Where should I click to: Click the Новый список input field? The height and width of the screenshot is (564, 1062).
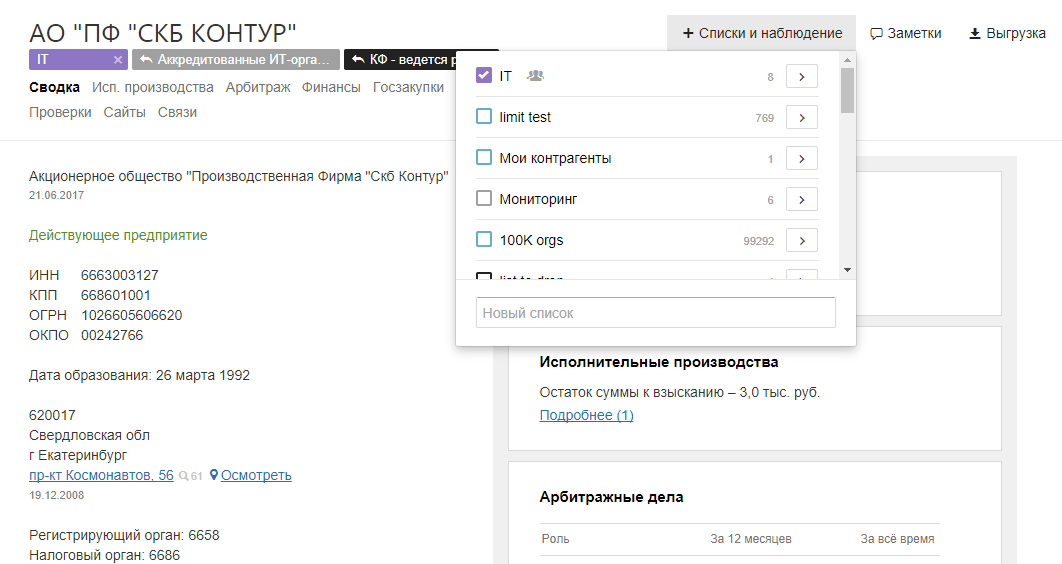pyautogui.click(x=655, y=313)
